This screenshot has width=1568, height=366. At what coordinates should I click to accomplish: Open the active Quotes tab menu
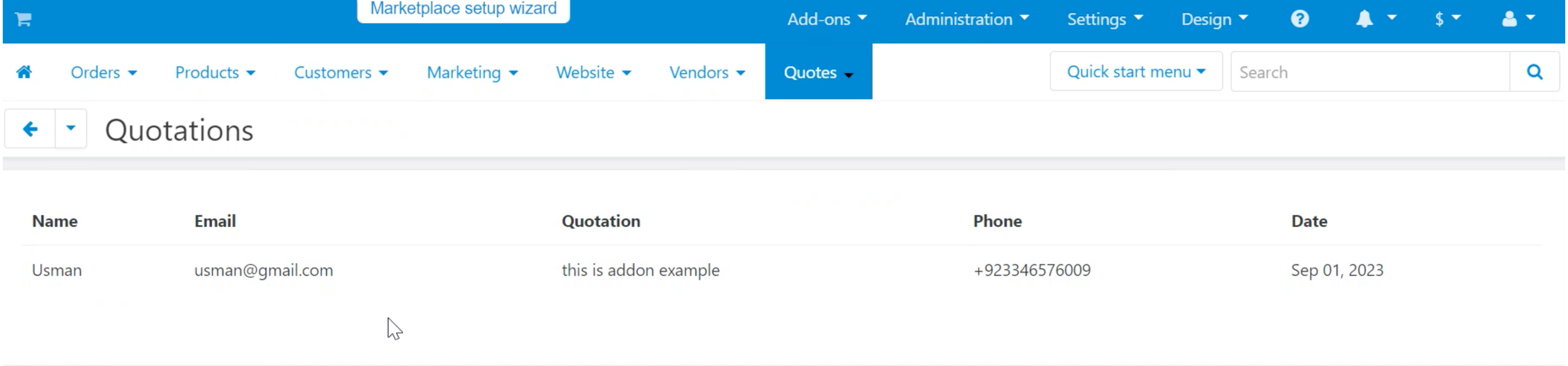tap(818, 72)
